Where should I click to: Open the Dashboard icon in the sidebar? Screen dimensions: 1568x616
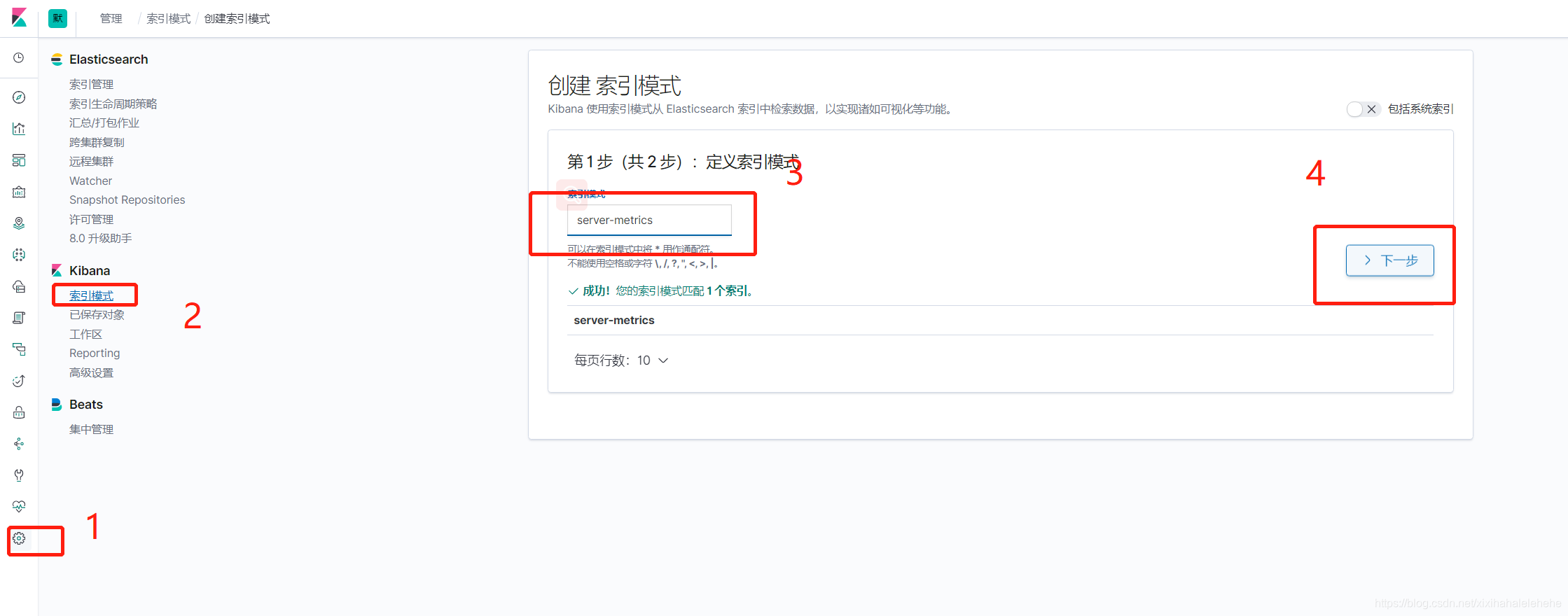[x=19, y=160]
